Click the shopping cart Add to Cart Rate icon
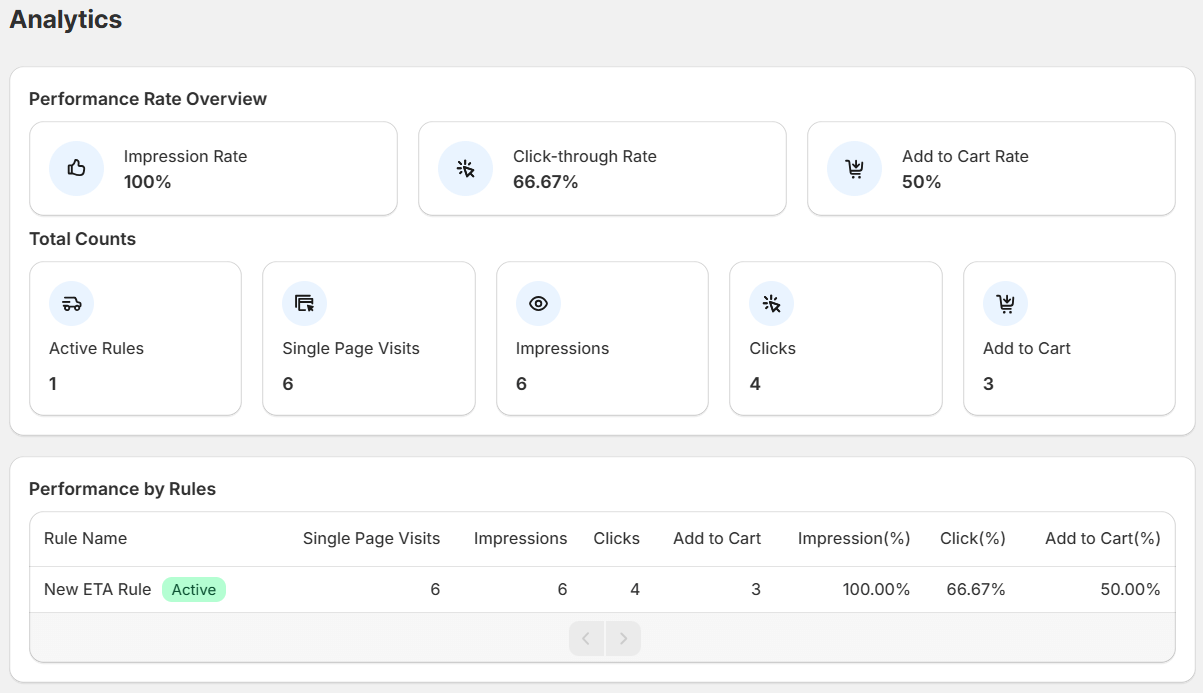Viewport: 1203px width, 693px height. 853,168
